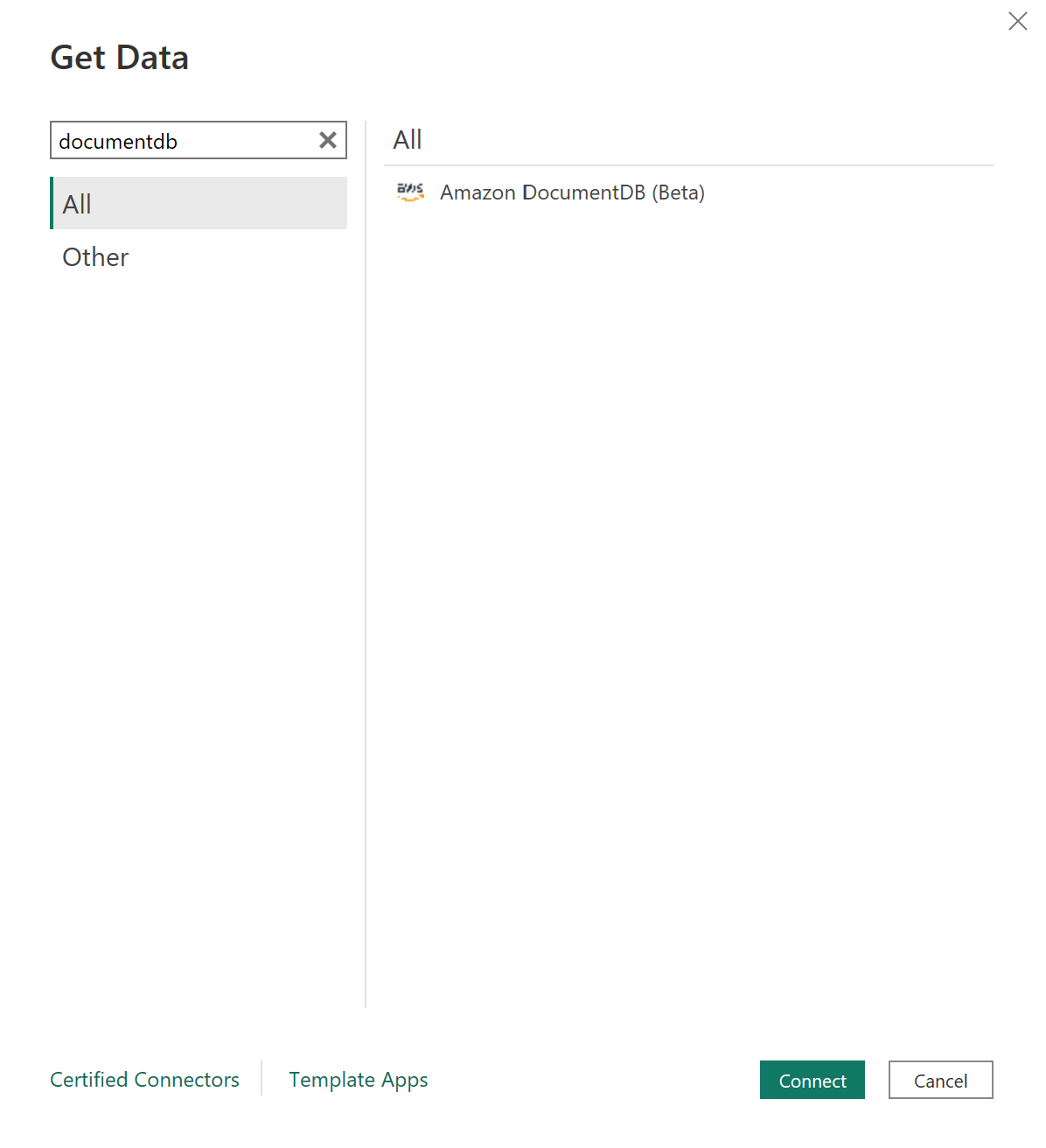Open the Template Apps link
Viewport: 1046px width, 1148px height.
click(359, 1080)
